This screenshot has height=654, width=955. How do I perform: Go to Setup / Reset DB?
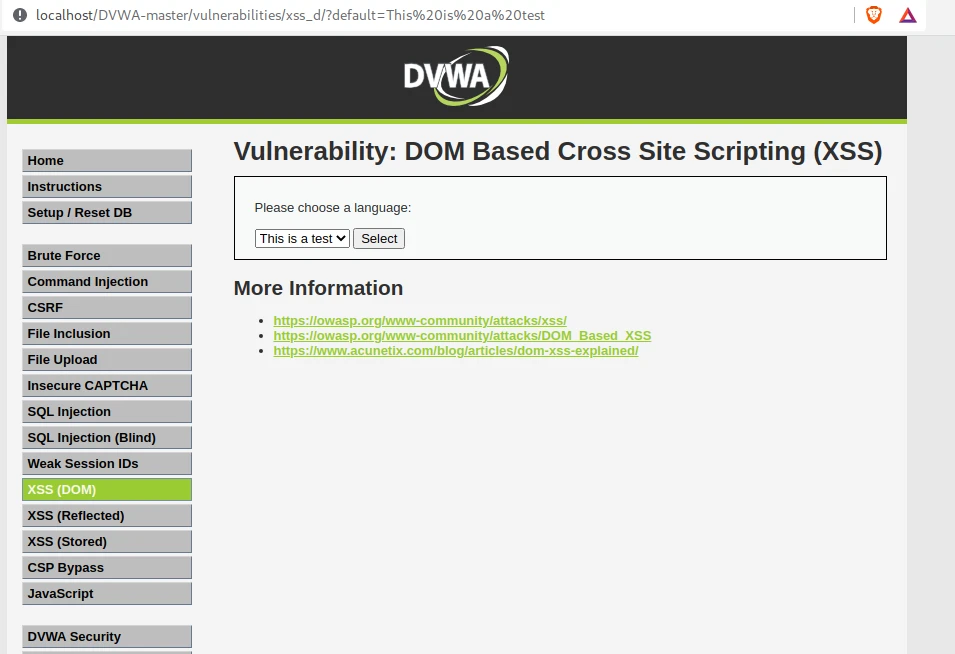point(106,212)
